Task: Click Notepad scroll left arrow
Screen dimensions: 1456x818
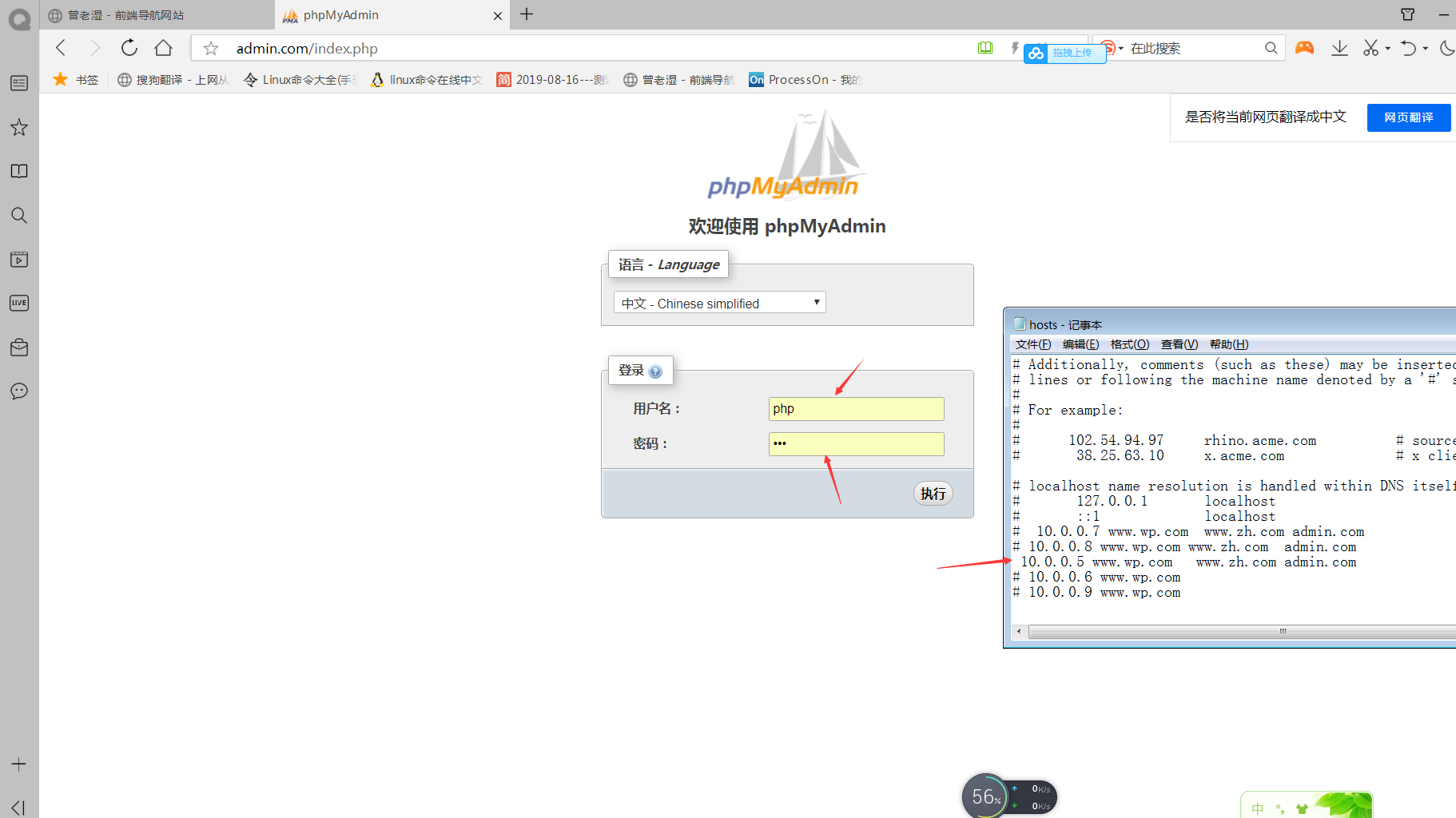Action: click(1019, 632)
